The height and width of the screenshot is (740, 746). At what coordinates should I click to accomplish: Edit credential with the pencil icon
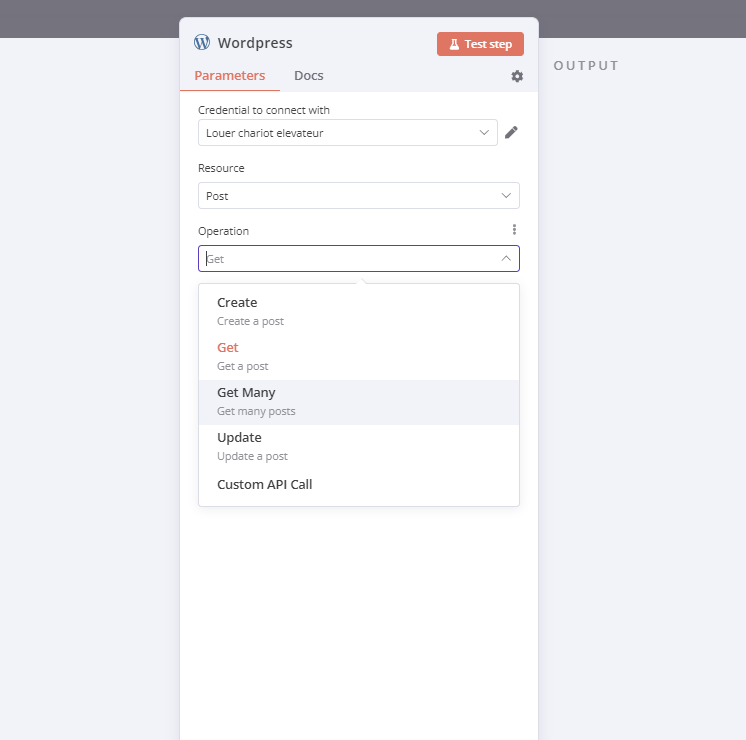pyautogui.click(x=511, y=132)
